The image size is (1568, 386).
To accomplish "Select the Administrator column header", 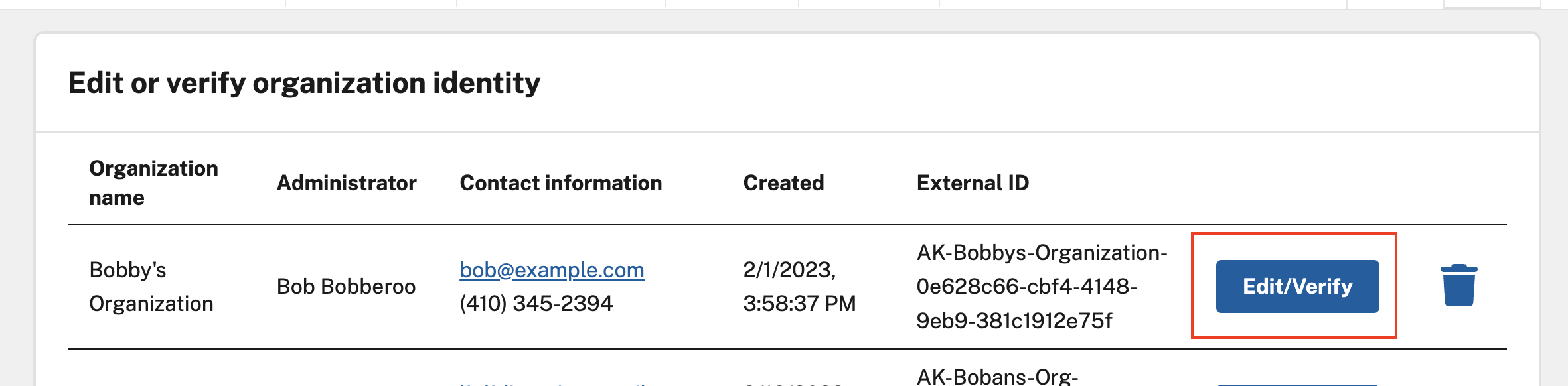I will (347, 183).
